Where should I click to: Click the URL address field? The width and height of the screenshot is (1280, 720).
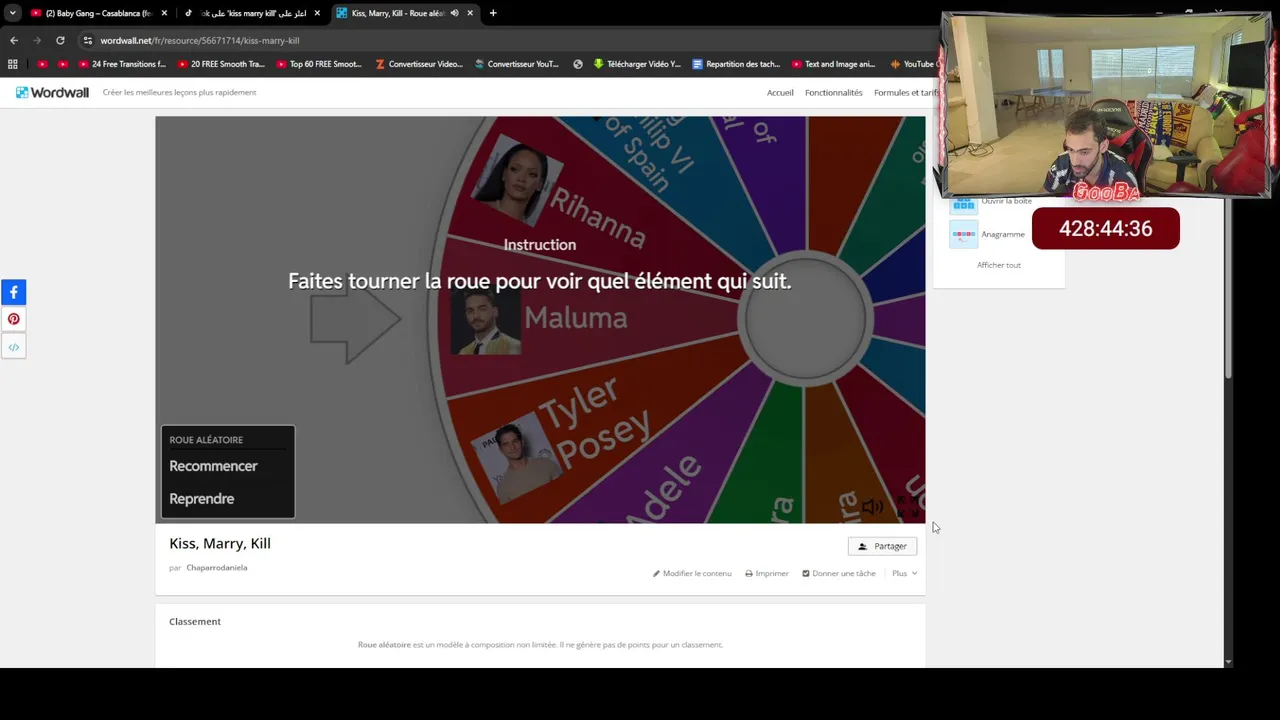coord(500,41)
